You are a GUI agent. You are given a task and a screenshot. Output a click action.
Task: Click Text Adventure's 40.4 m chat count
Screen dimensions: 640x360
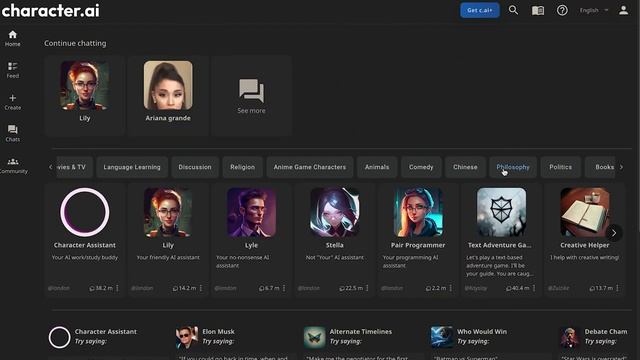[518, 288]
